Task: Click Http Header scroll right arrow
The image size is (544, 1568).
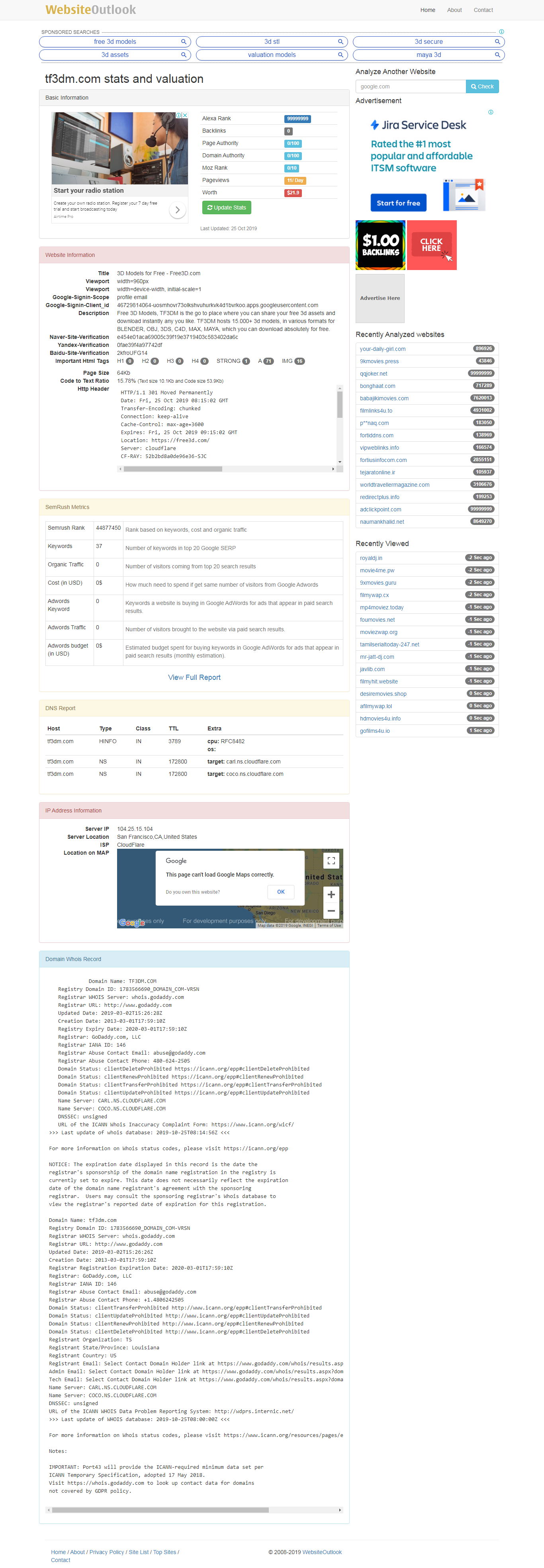Action: point(333,469)
